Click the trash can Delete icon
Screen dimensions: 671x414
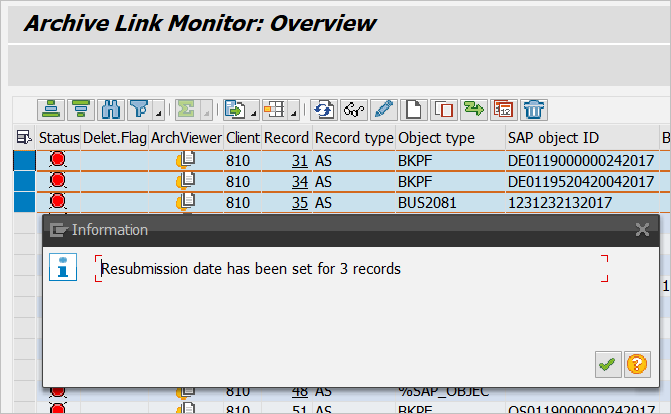click(x=534, y=109)
